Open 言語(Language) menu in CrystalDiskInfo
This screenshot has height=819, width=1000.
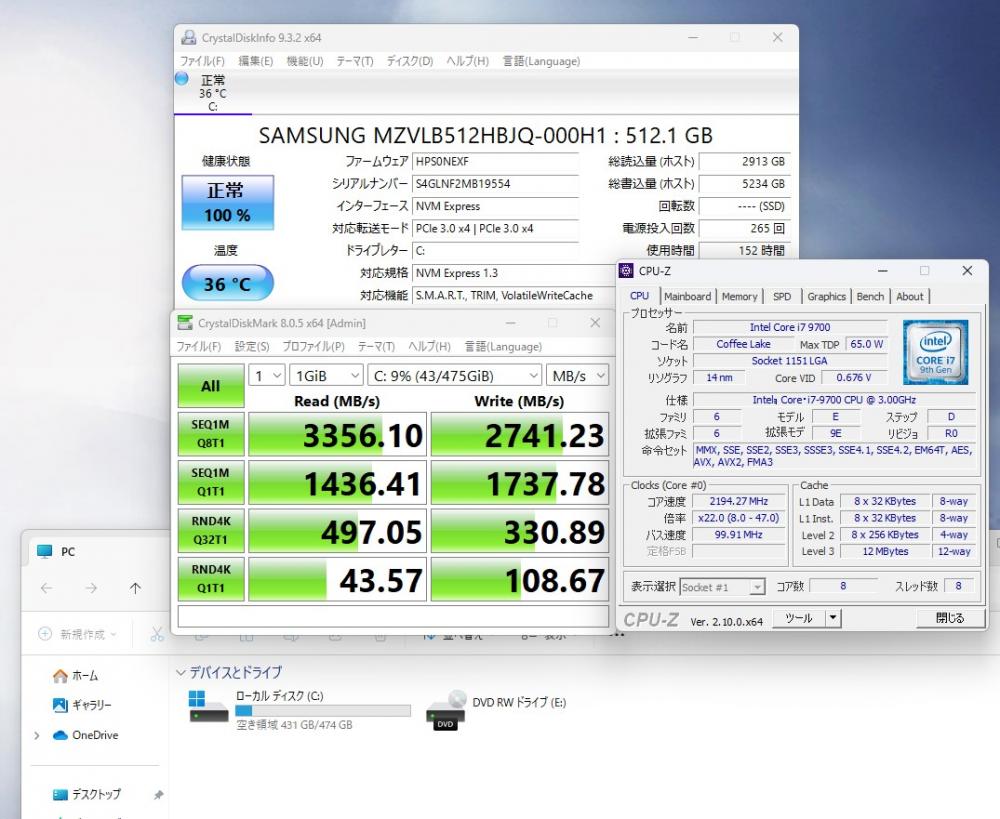click(541, 61)
